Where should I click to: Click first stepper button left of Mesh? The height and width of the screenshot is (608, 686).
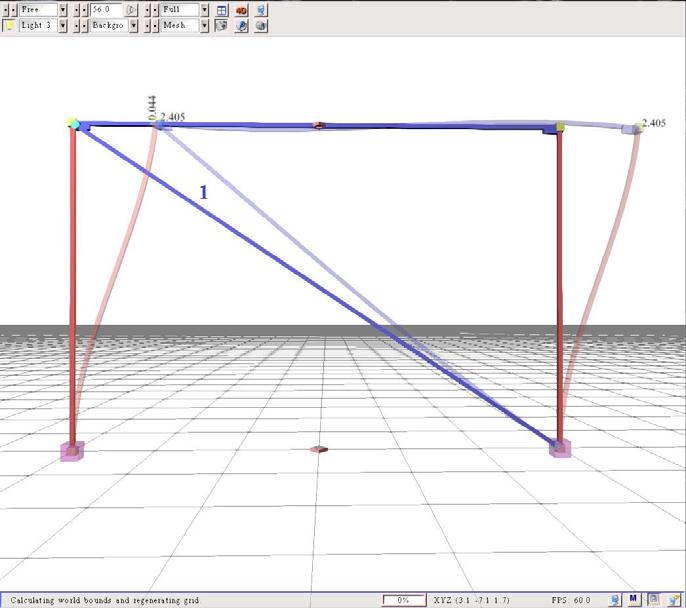coord(147,25)
